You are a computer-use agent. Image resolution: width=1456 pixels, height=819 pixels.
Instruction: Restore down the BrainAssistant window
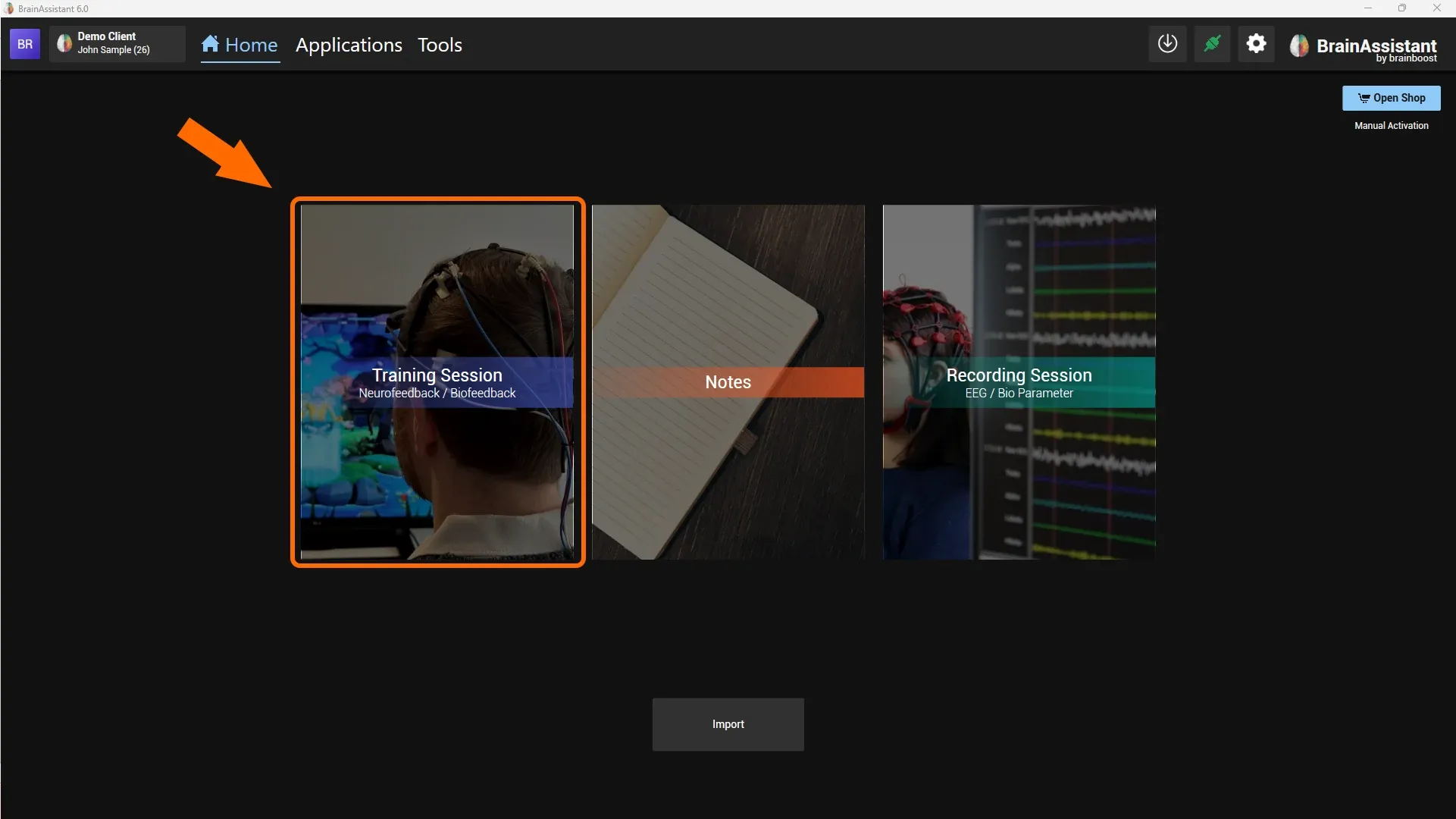[1402, 8]
